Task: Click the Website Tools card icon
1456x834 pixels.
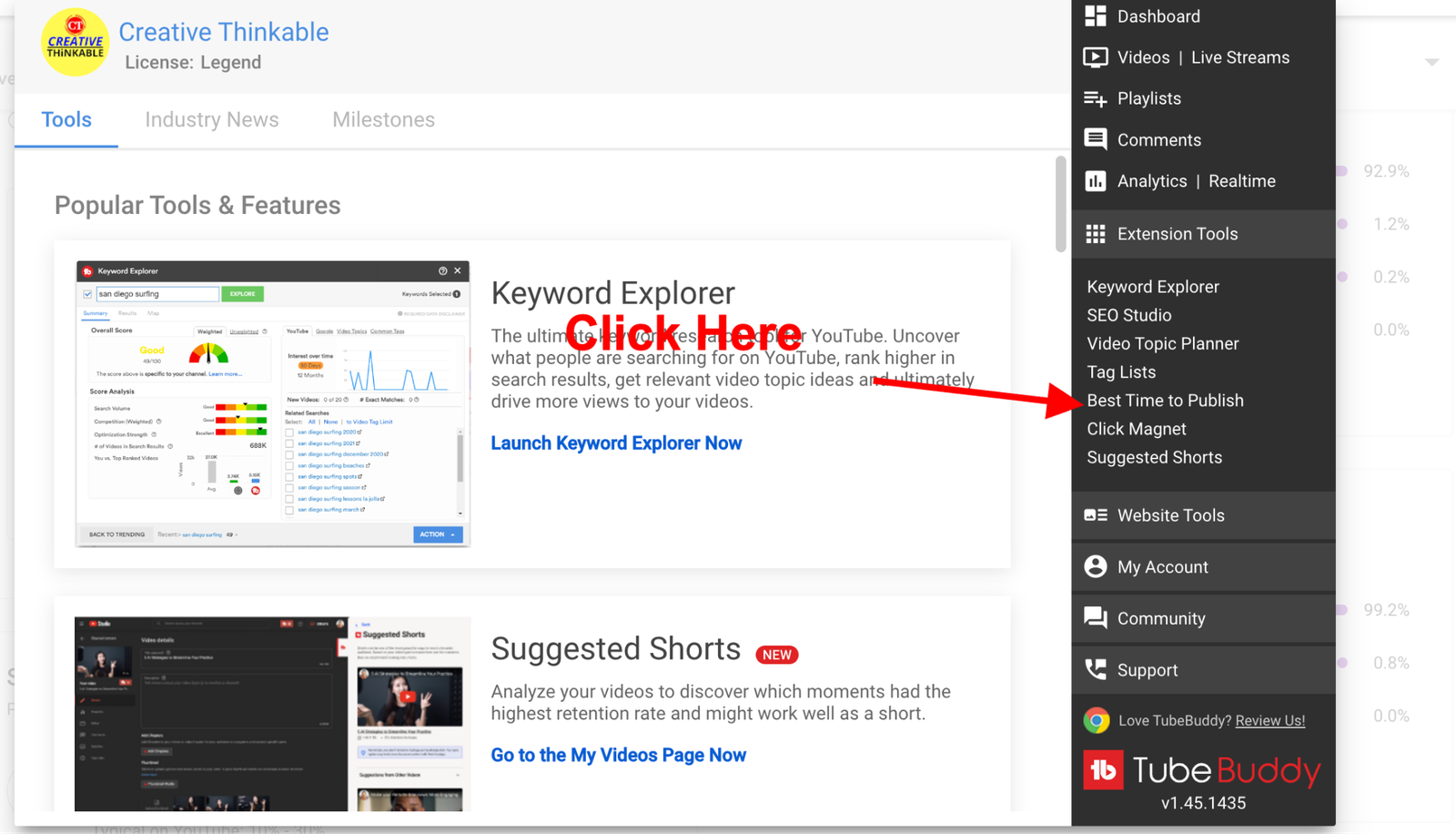Action: point(1096,515)
